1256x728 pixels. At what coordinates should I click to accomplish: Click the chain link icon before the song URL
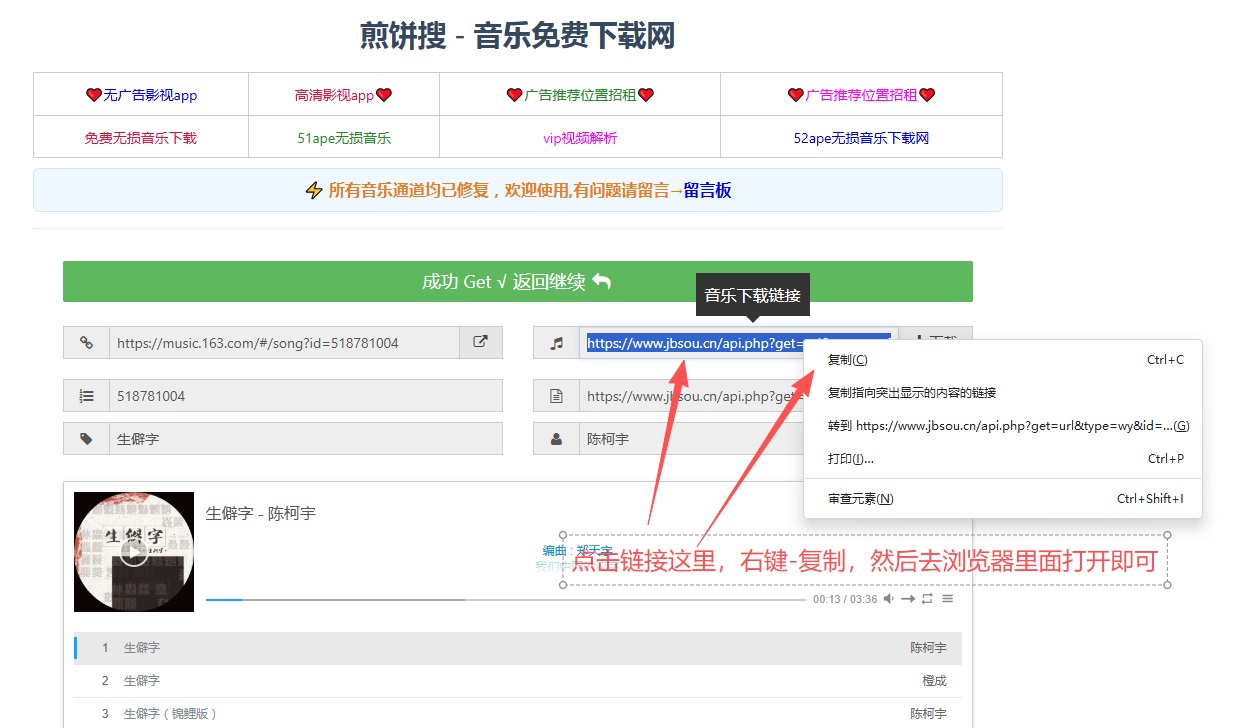86,342
